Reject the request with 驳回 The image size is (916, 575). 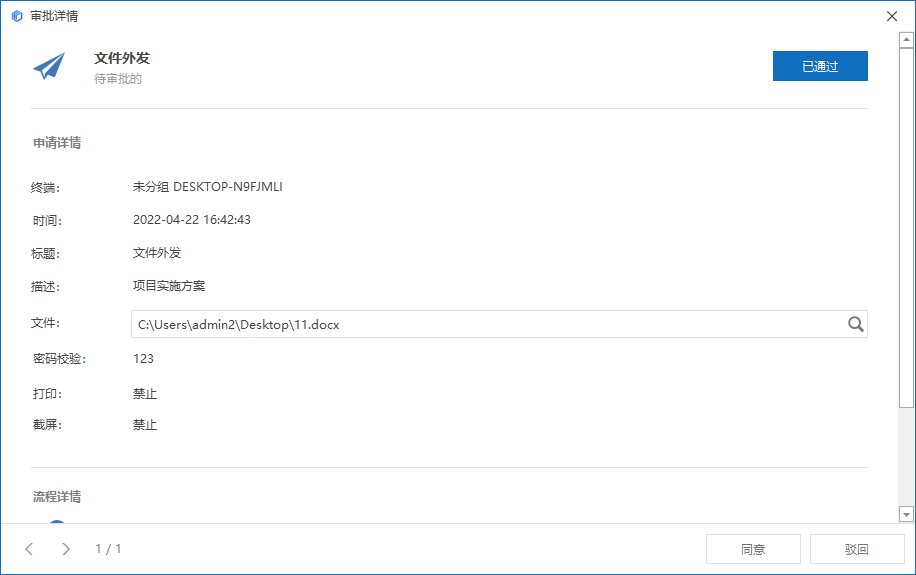coord(856,549)
